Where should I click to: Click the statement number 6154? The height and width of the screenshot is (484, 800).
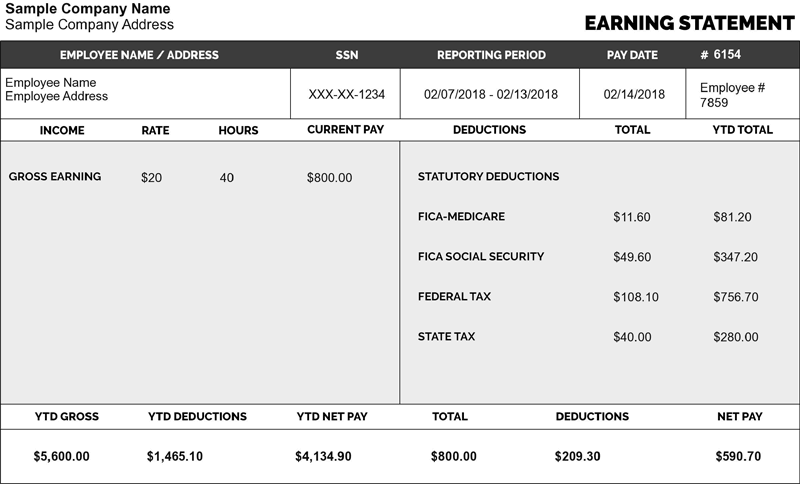(741, 54)
